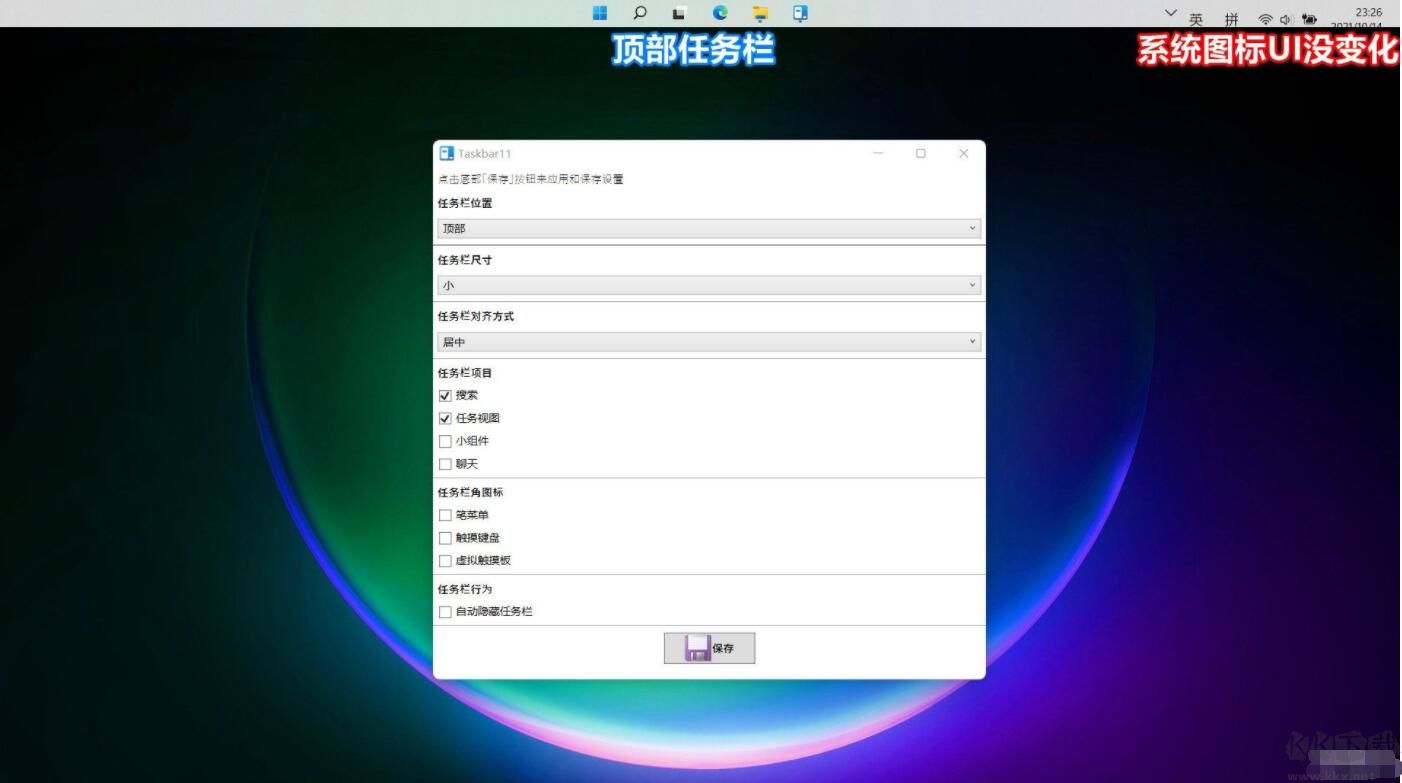Click the 任务栏行为 section heading
Viewport: 1402px width, 783px height.
pyautogui.click(x=465, y=589)
